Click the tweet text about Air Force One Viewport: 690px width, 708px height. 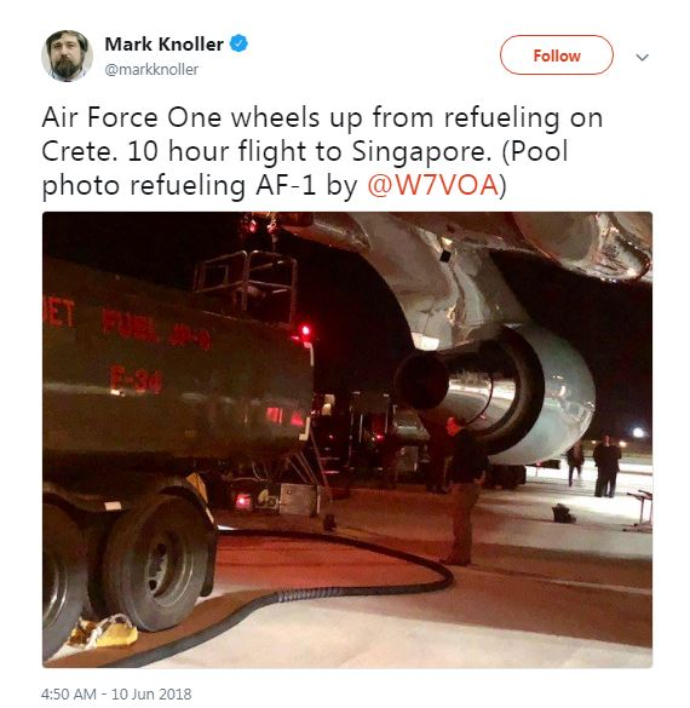[322, 151]
